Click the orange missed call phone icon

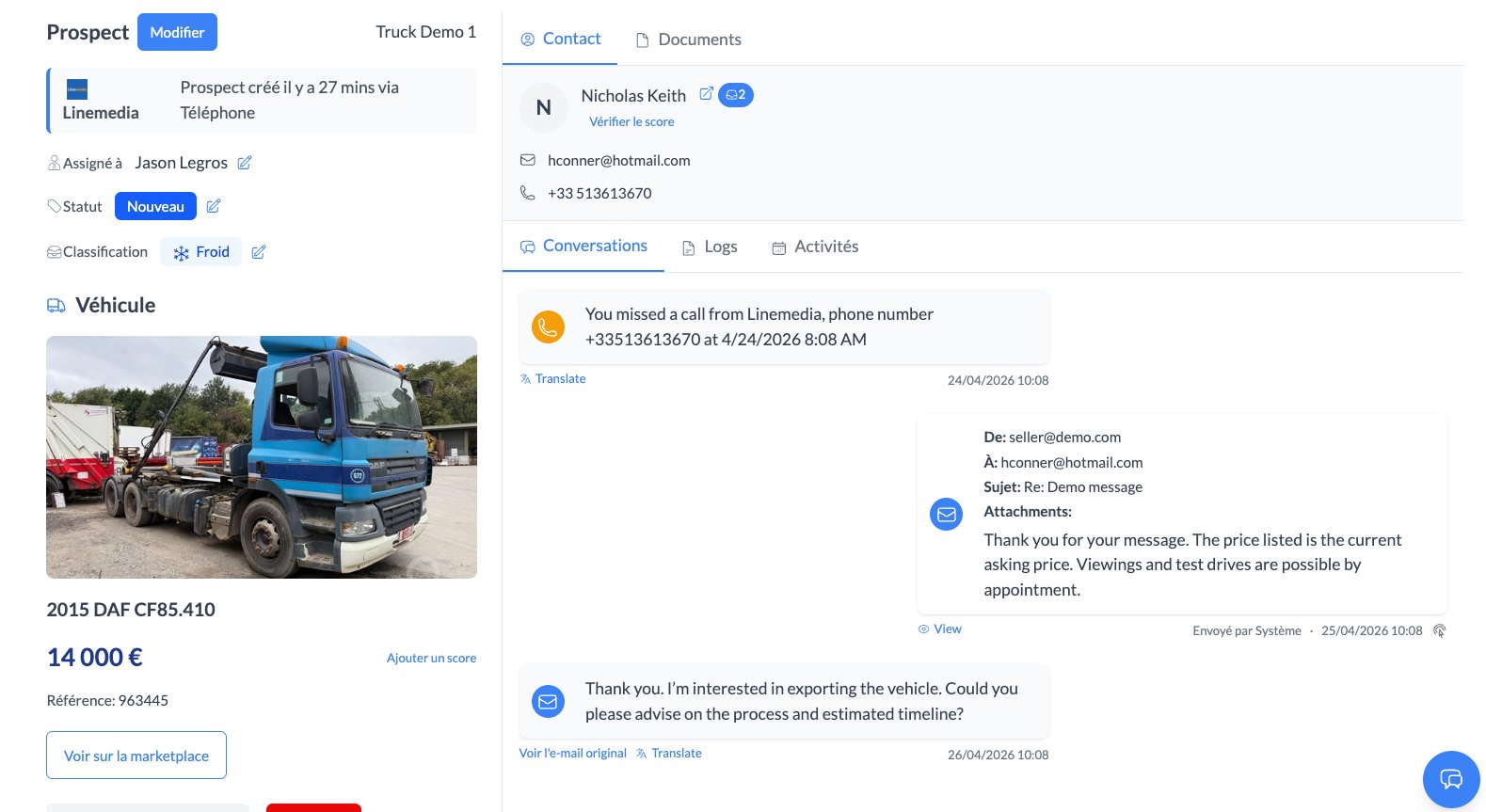(x=549, y=327)
